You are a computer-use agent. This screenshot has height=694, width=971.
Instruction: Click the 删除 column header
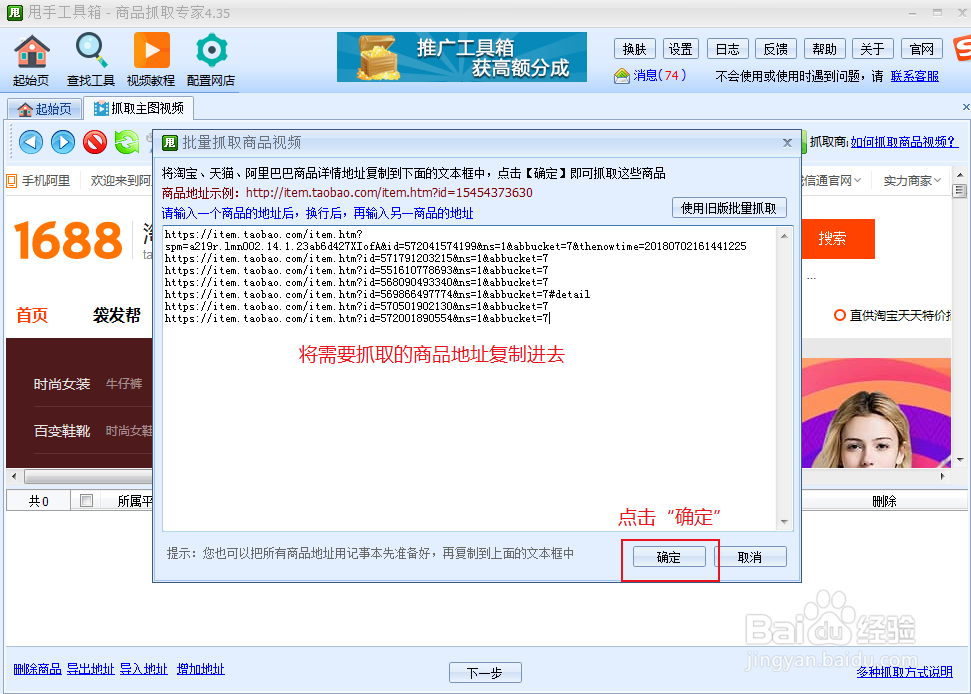coord(884,501)
